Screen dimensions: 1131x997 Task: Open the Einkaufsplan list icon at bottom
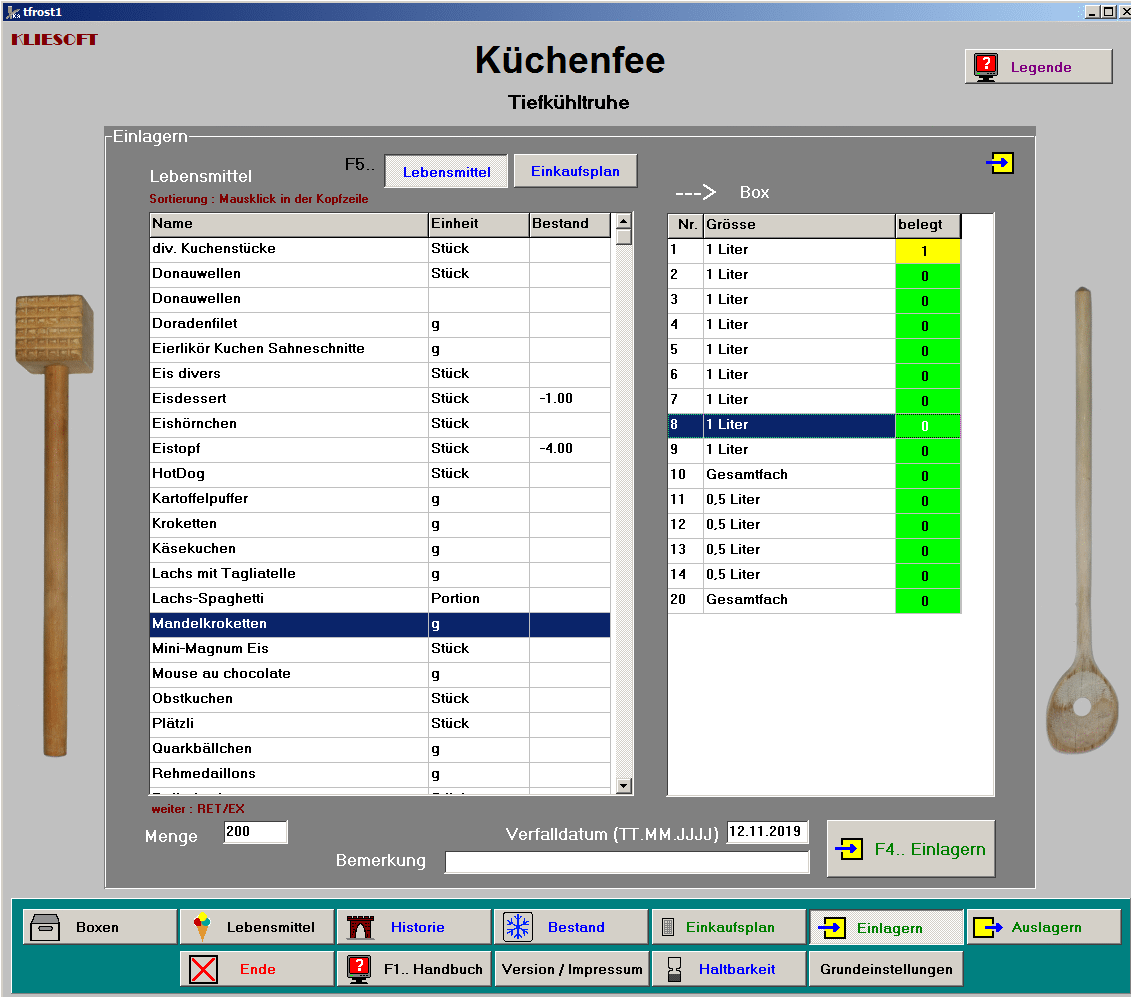click(668, 927)
